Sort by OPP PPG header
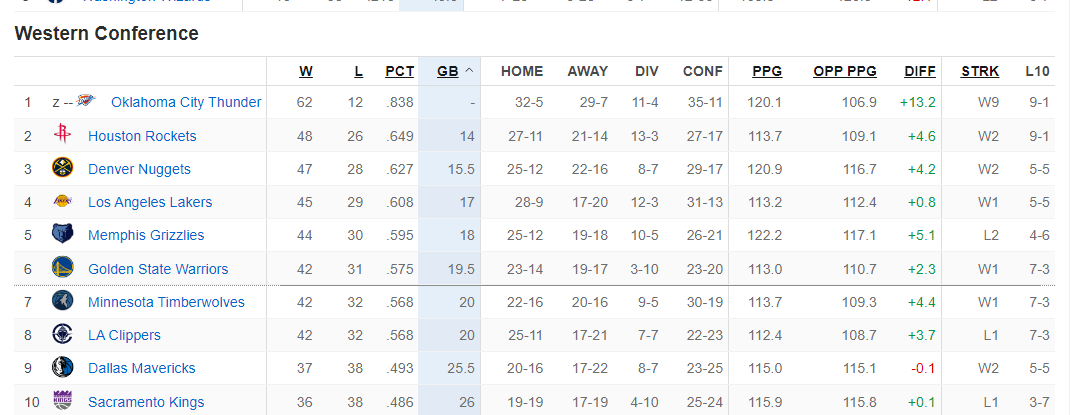The height and width of the screenshot is (415, 1070). point(845,71)
